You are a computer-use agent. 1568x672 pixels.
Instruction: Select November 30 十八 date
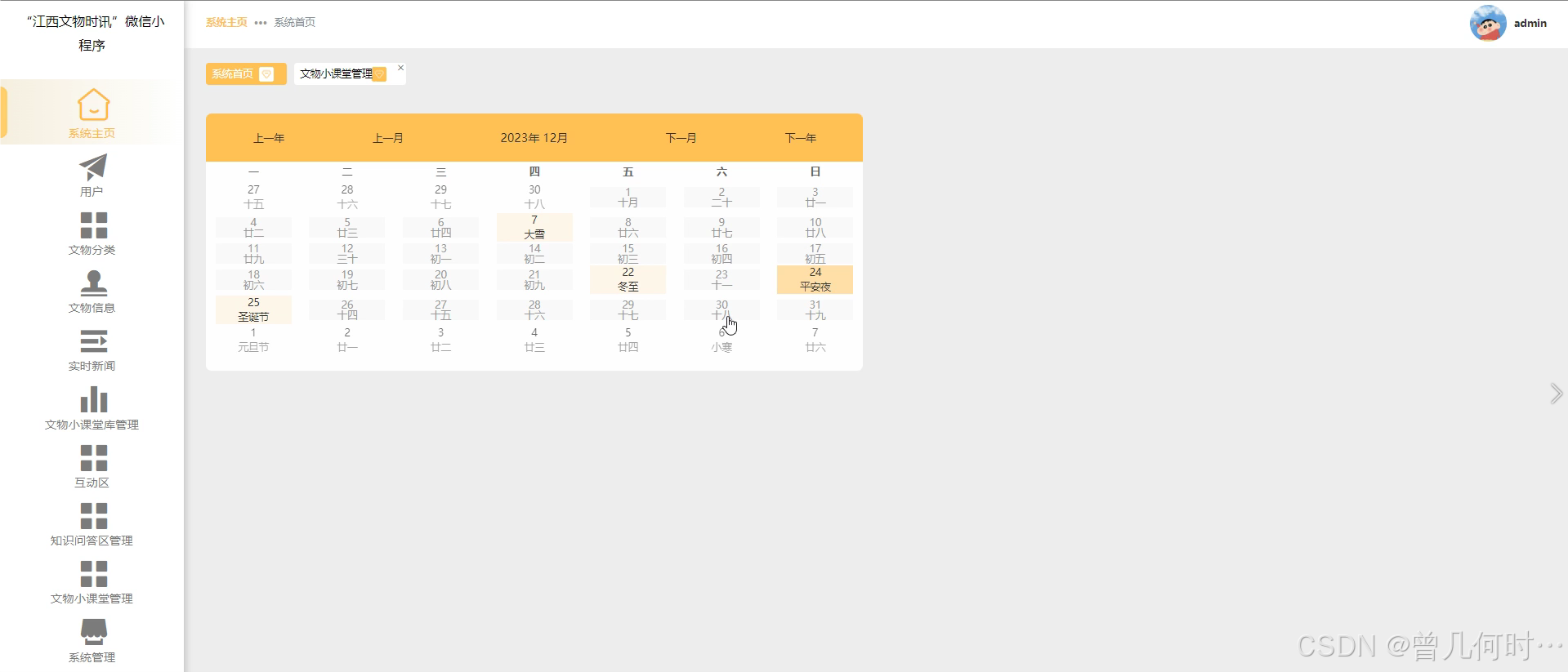pyautogui.click(x=534, y=197)
